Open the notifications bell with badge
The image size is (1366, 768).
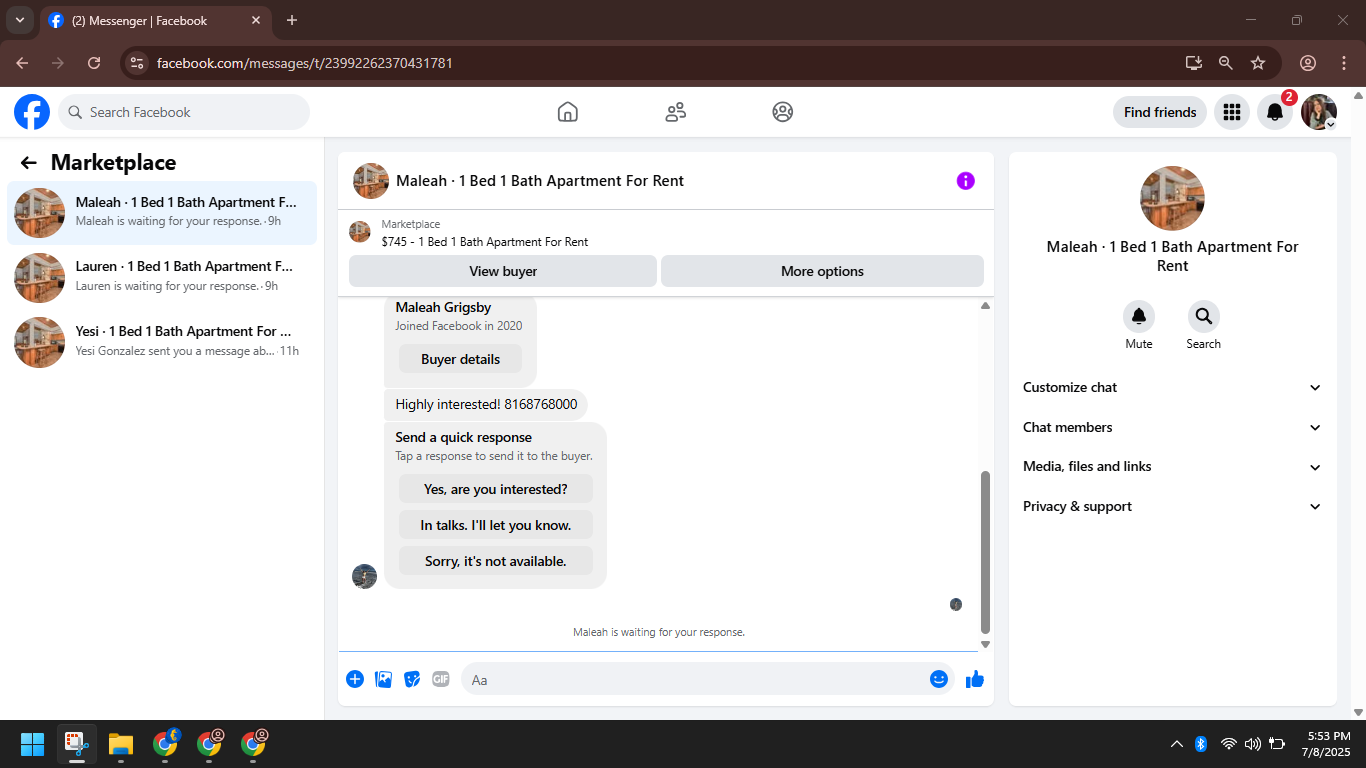pyautogui.click(x=1275, y=112)
